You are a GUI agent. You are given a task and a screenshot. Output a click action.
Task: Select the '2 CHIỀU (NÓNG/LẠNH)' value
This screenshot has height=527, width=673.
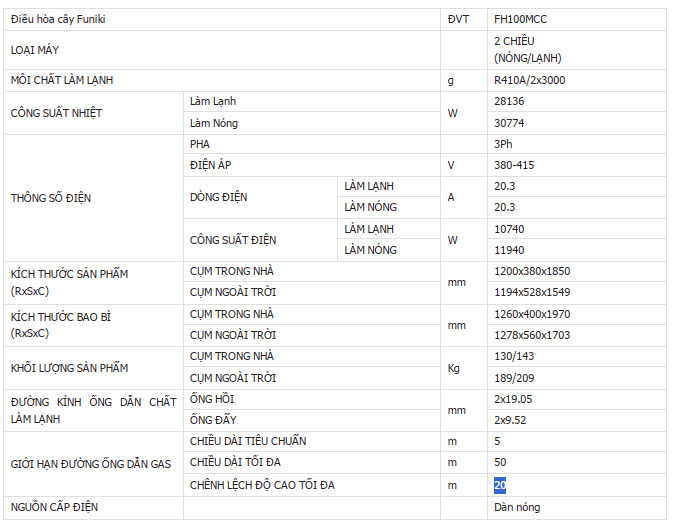pyautogui.click(x=527, y=49)
